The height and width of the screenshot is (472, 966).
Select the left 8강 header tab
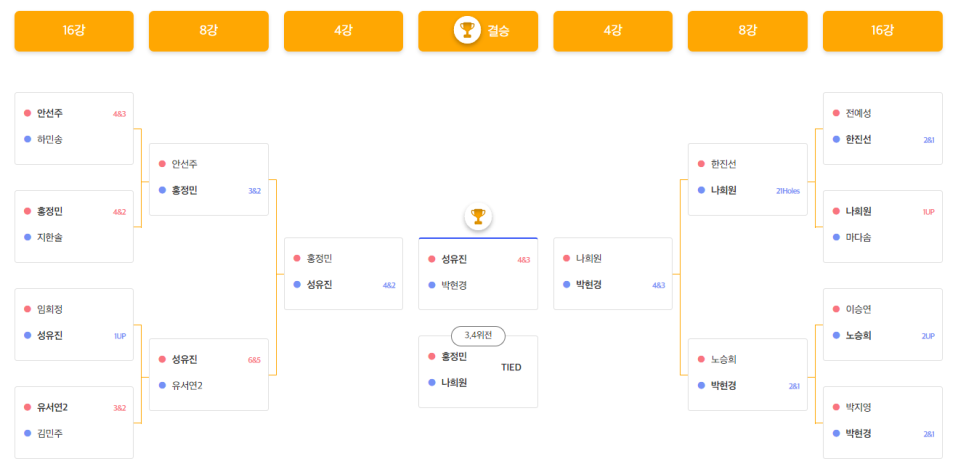click(x=209, y=31)
